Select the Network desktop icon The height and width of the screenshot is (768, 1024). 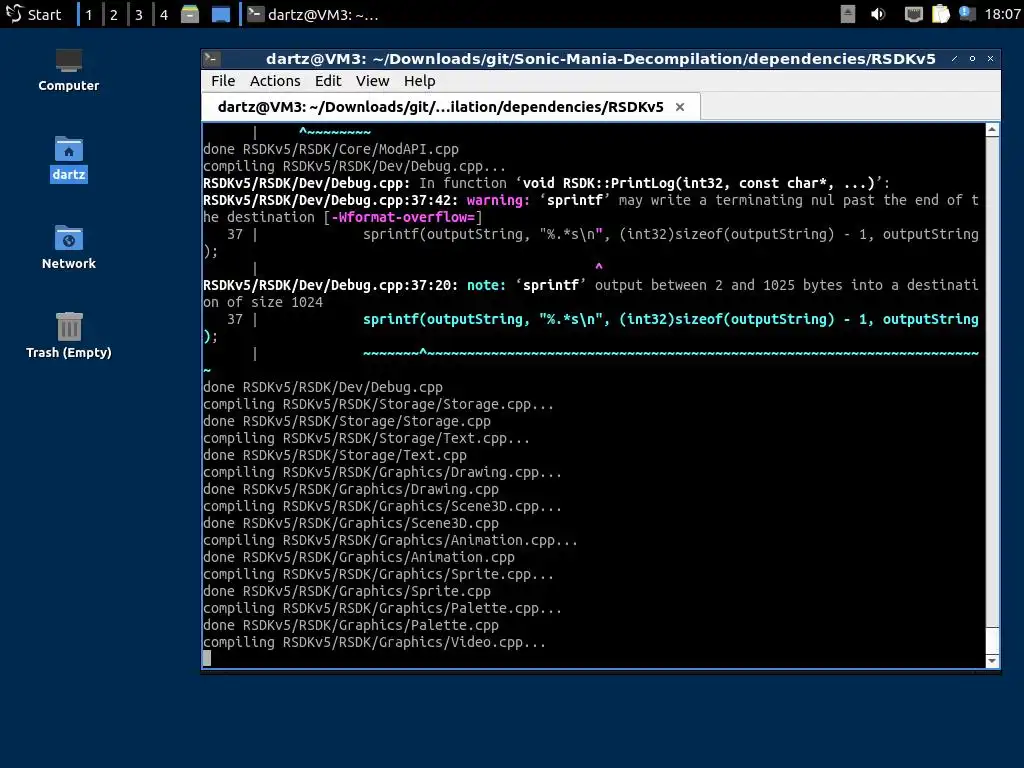point(69,248)
